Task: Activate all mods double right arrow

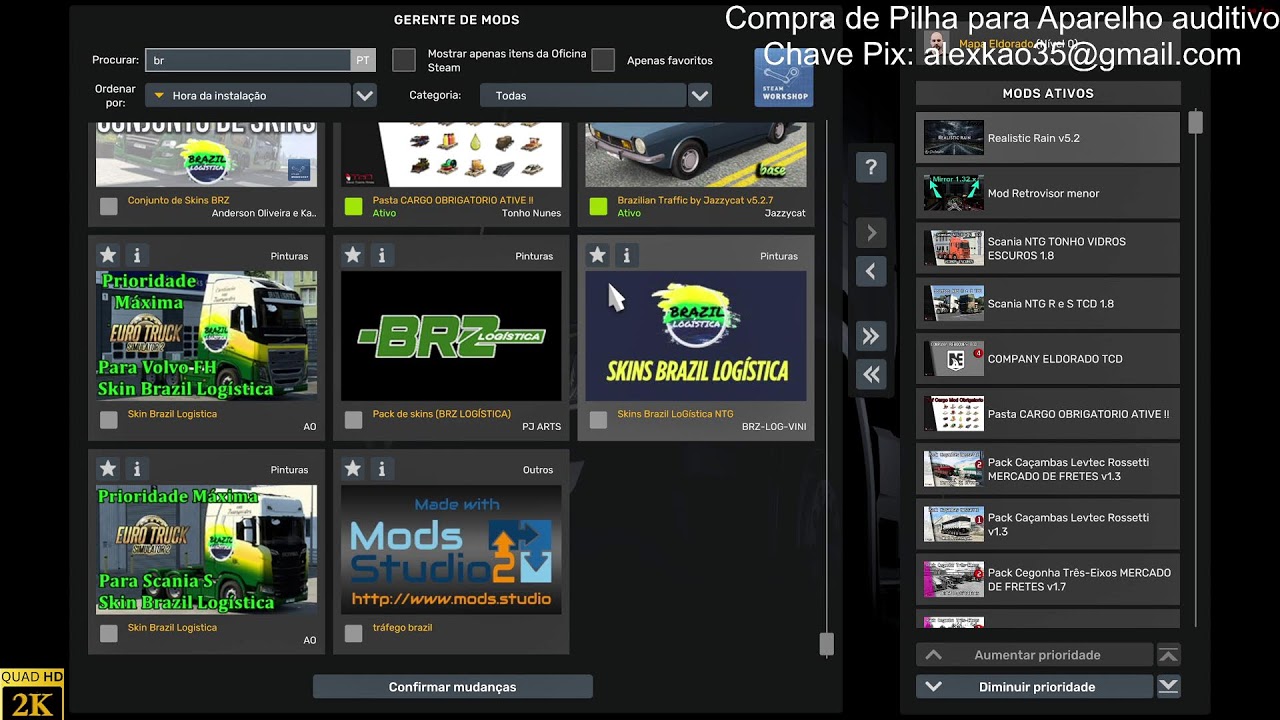Action: 871,337
